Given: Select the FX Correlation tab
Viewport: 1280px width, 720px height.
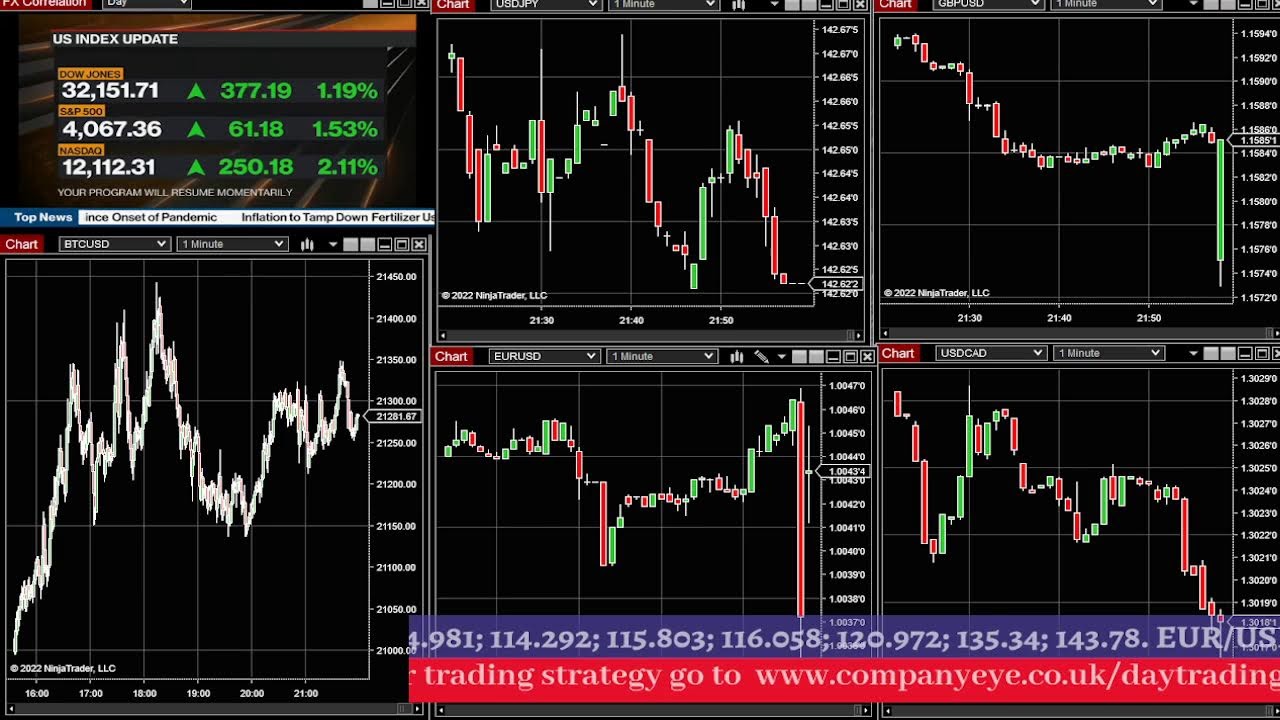Looking at the screenshot, I should [x=44, y=4].
